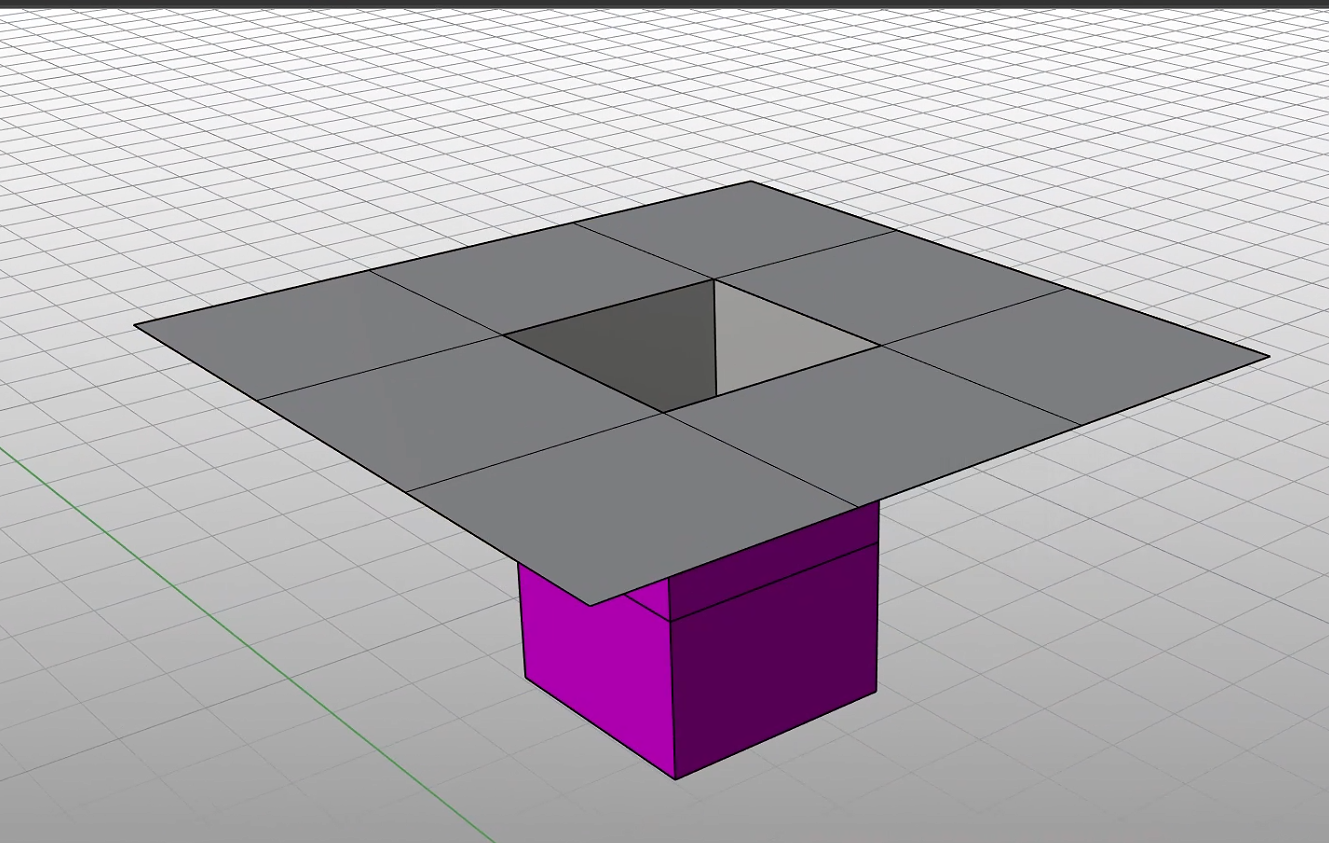Click the rightmost corner point of gray surface

pyautogui.click(x=1269, y=356)
